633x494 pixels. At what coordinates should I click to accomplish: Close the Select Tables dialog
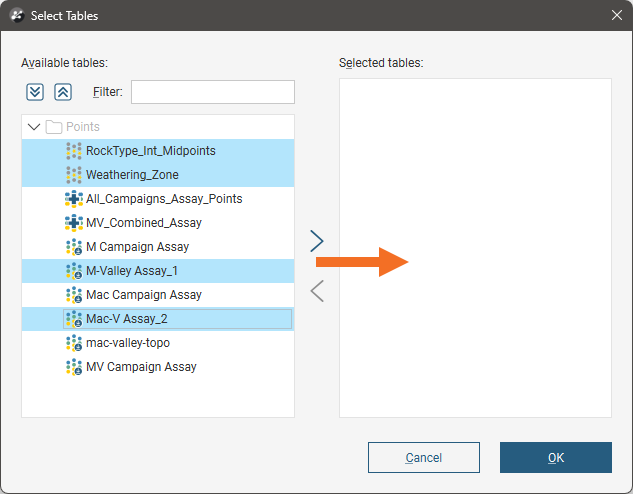click(x=615, y=16)
